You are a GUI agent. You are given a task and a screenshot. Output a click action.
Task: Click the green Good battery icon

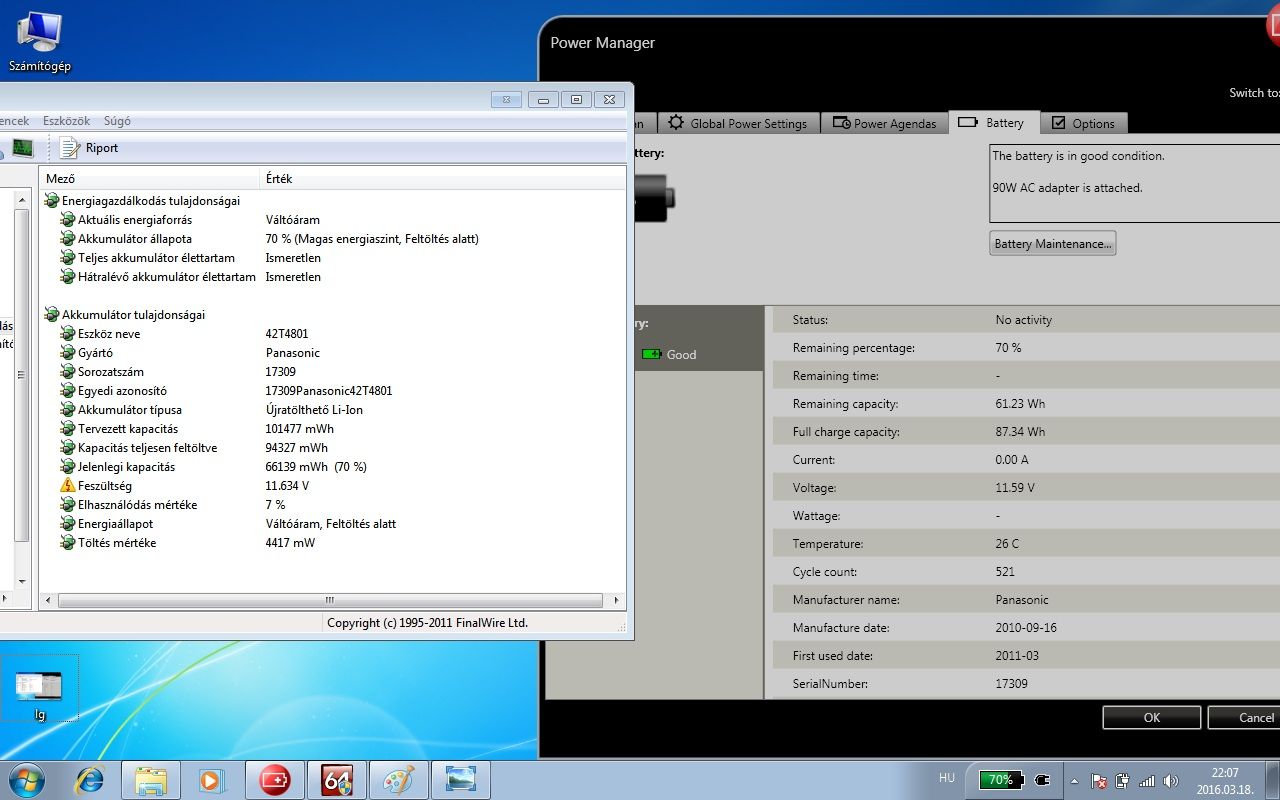[652, 354]
